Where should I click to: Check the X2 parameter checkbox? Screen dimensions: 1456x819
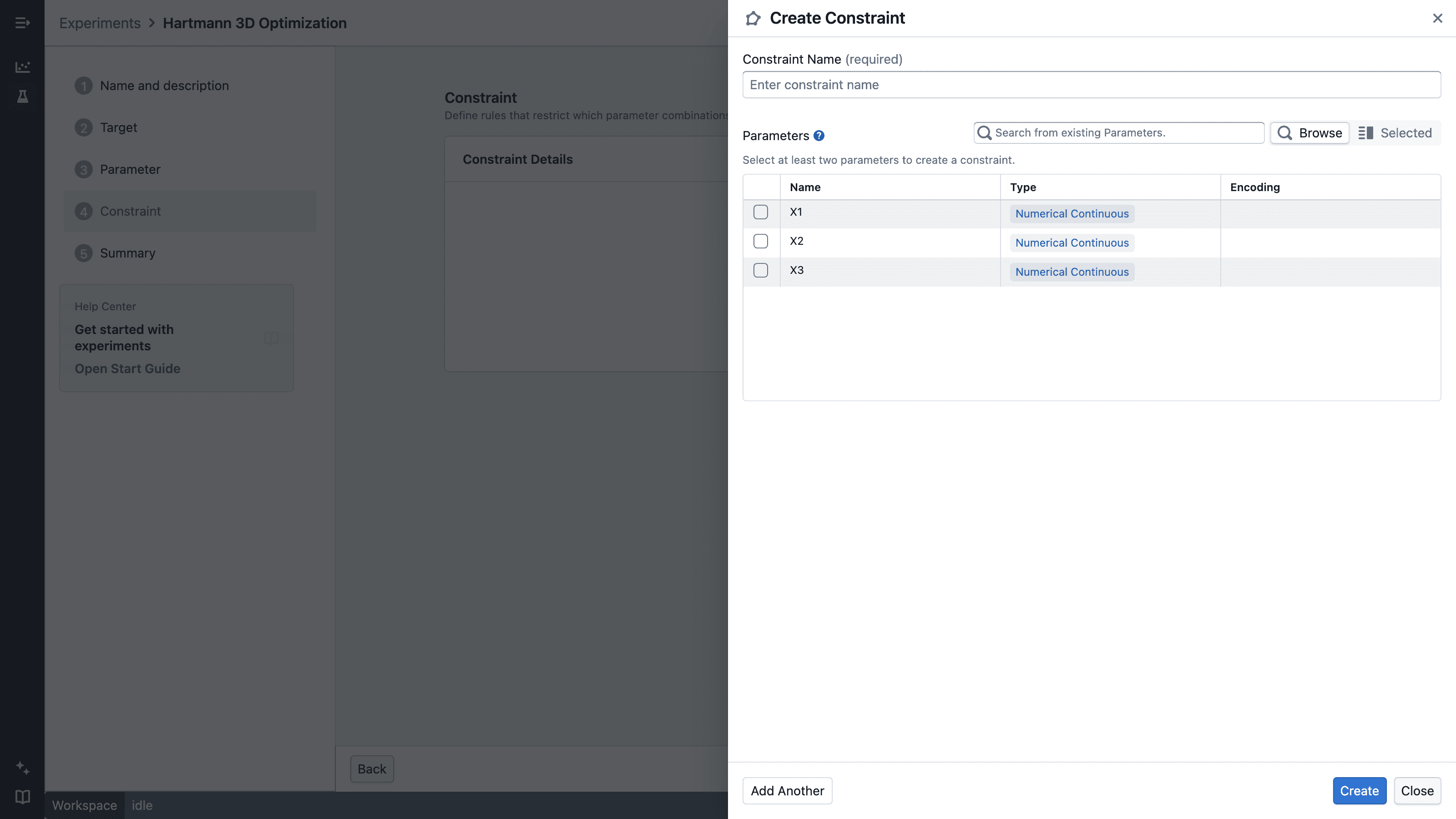[x=761, y=241]
